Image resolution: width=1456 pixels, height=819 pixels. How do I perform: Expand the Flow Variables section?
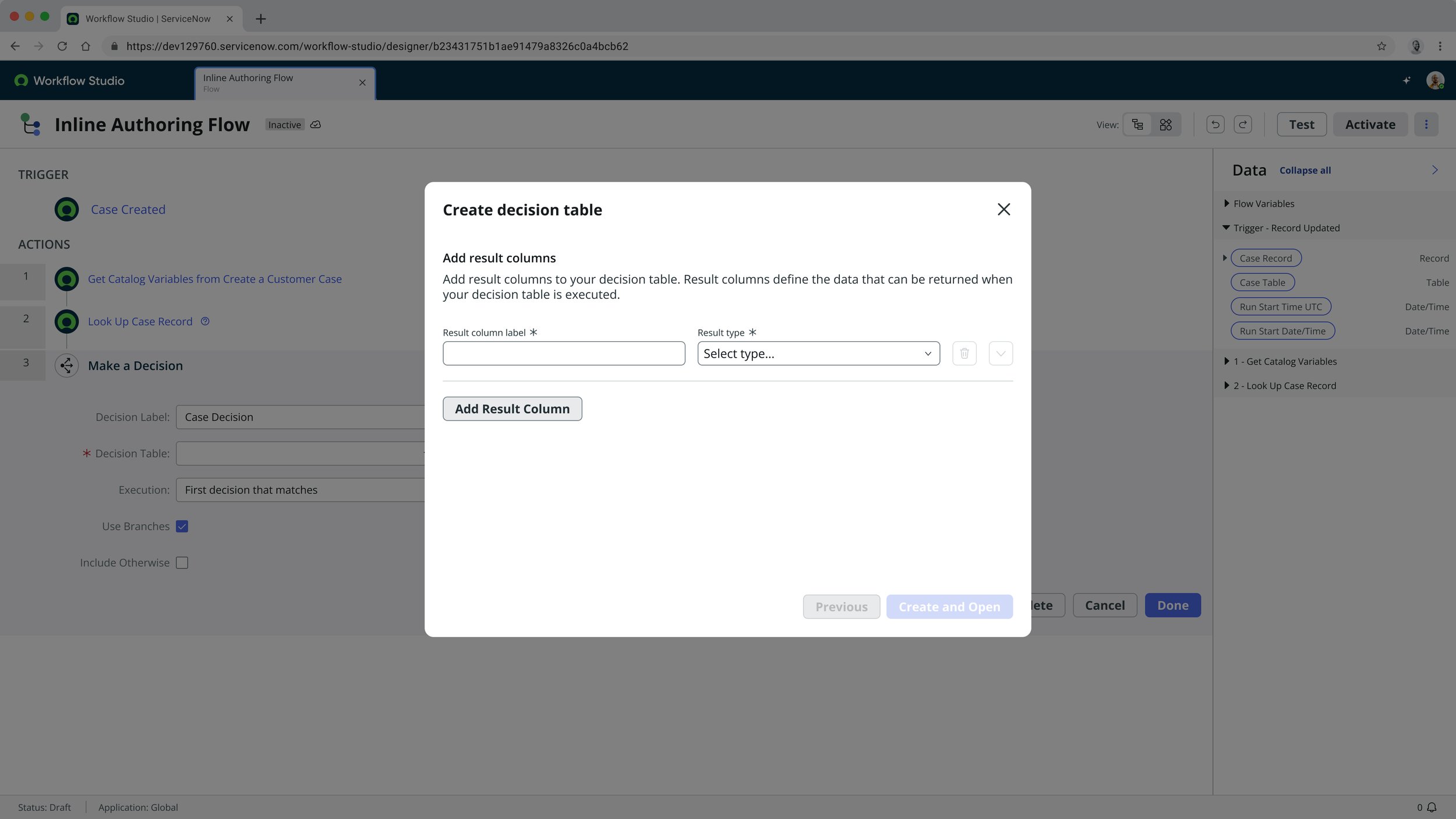[x=1227, y=204]
